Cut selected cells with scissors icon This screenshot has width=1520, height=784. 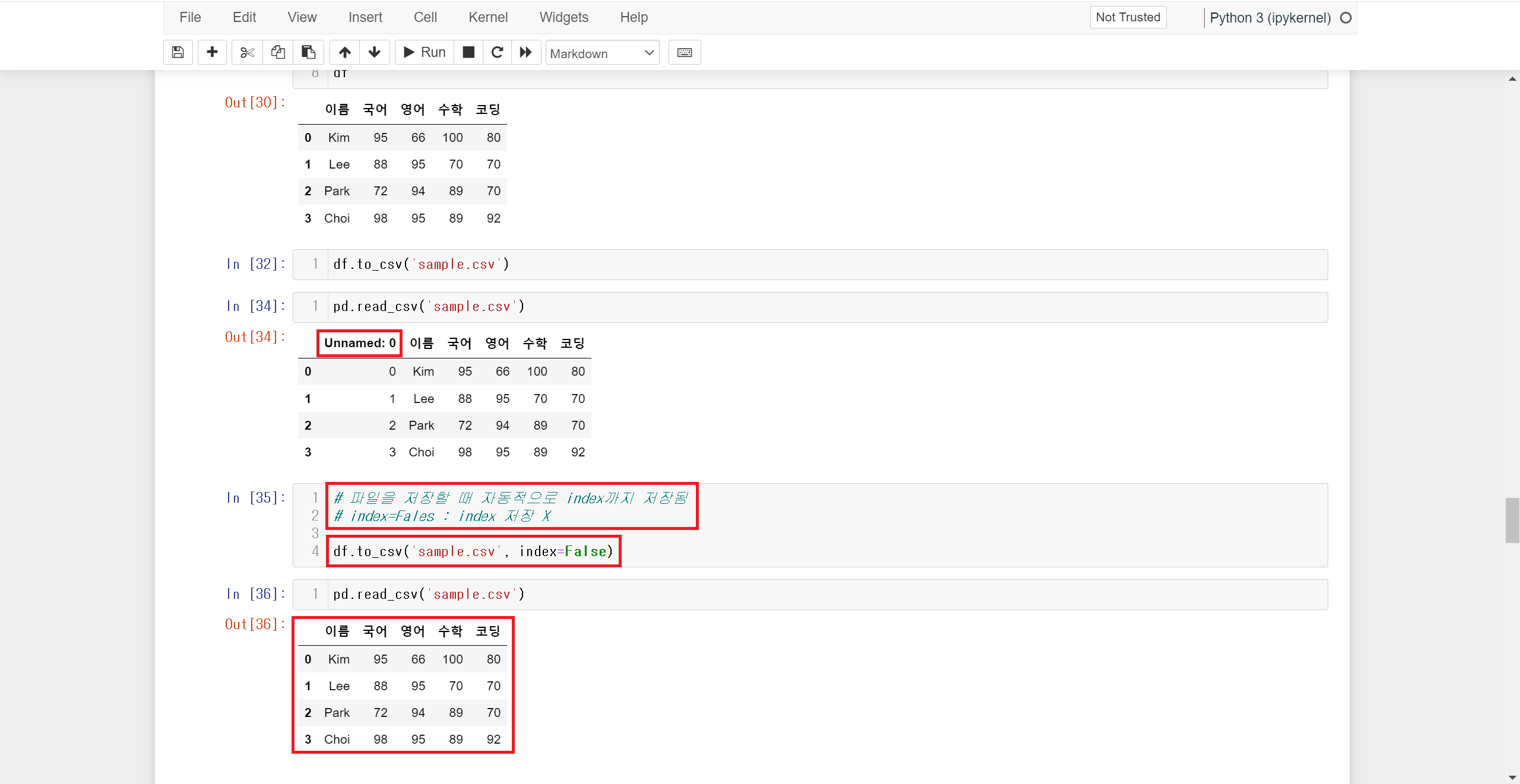[247, 52]
